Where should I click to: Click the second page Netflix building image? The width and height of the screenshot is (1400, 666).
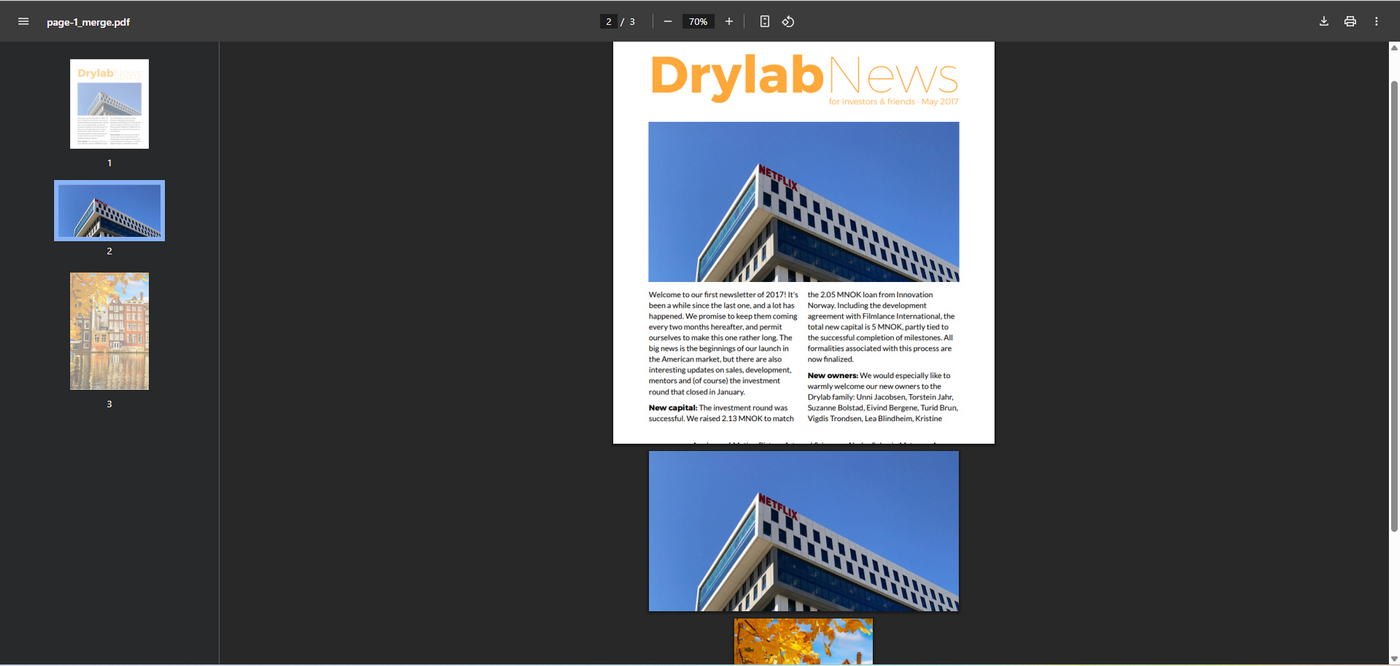[x=804, y=531]
